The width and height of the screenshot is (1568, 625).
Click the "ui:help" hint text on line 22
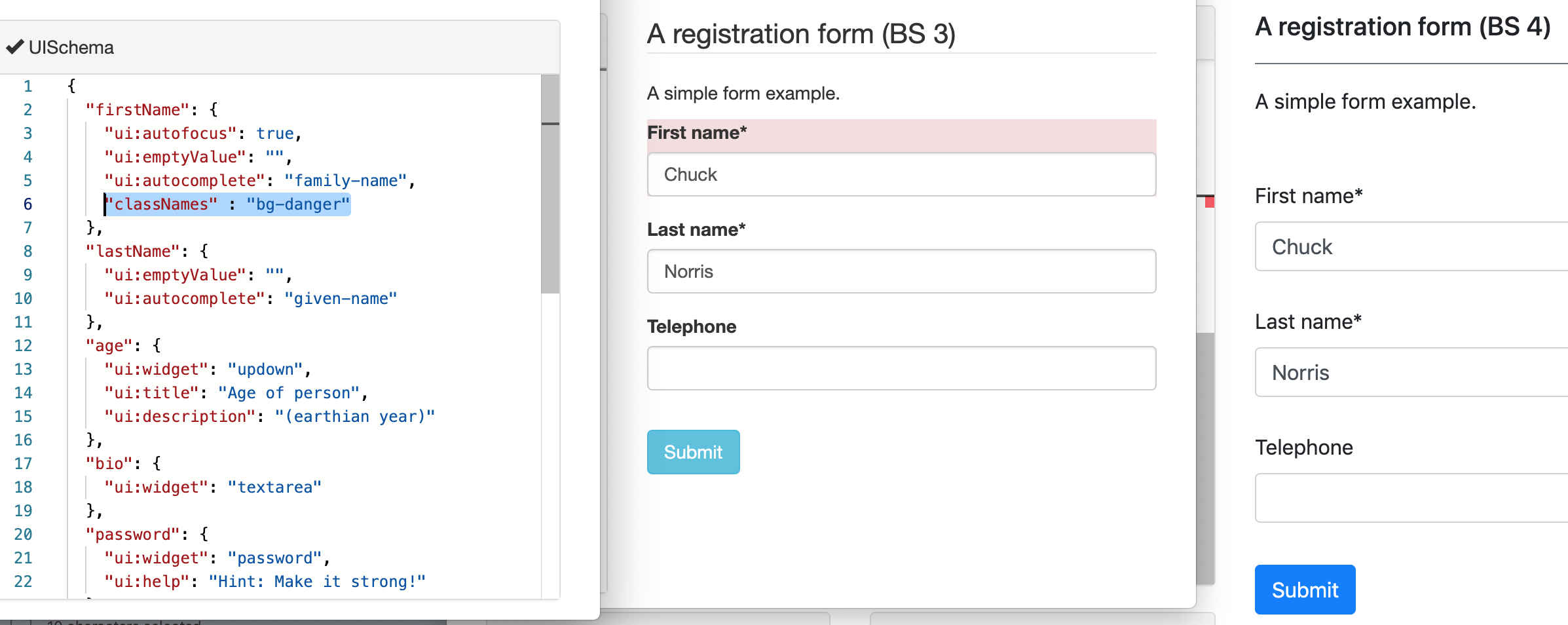(x=317, y=581)
